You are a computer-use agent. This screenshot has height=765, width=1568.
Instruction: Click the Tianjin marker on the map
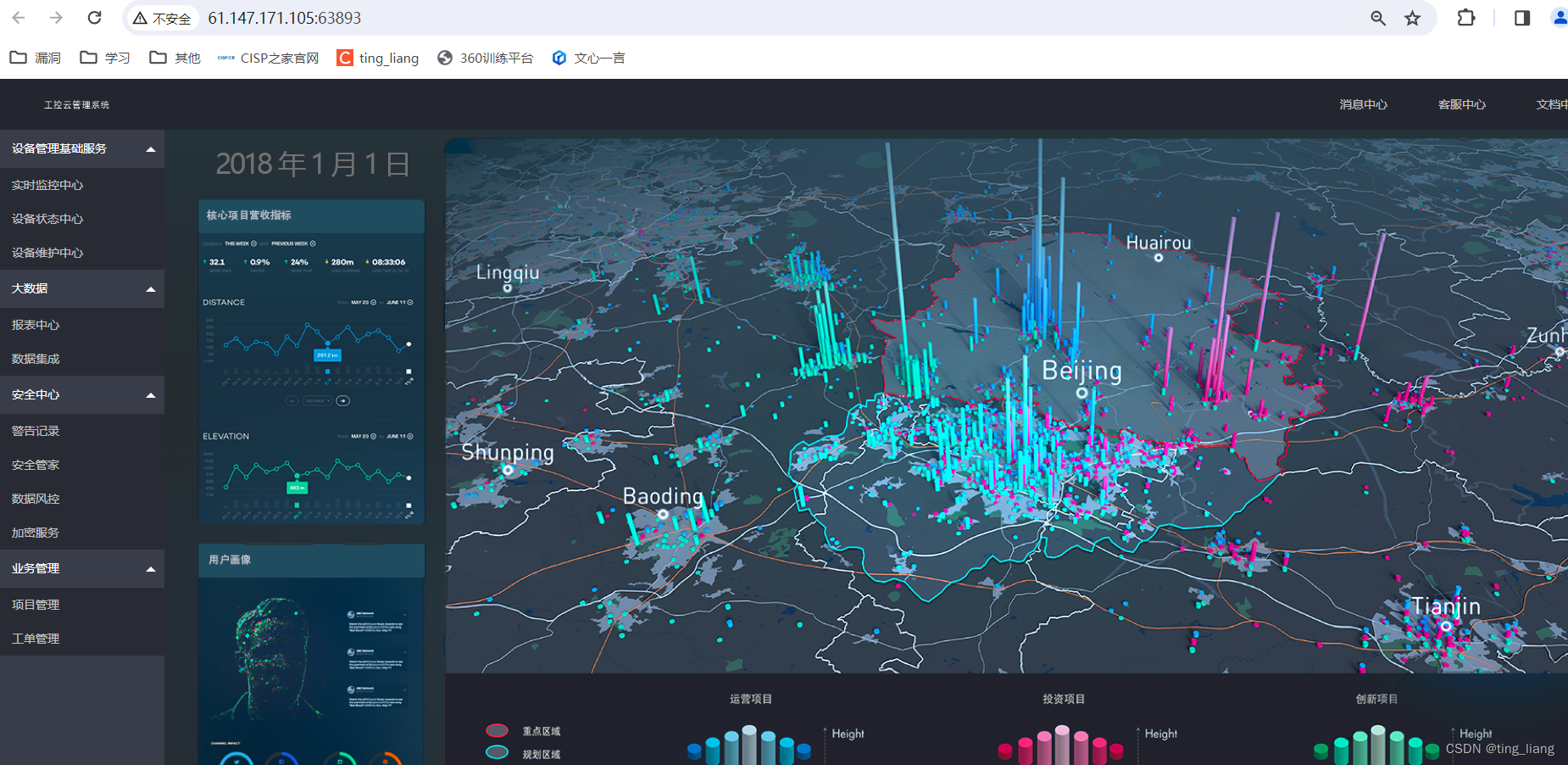(x=1446, y=626)
